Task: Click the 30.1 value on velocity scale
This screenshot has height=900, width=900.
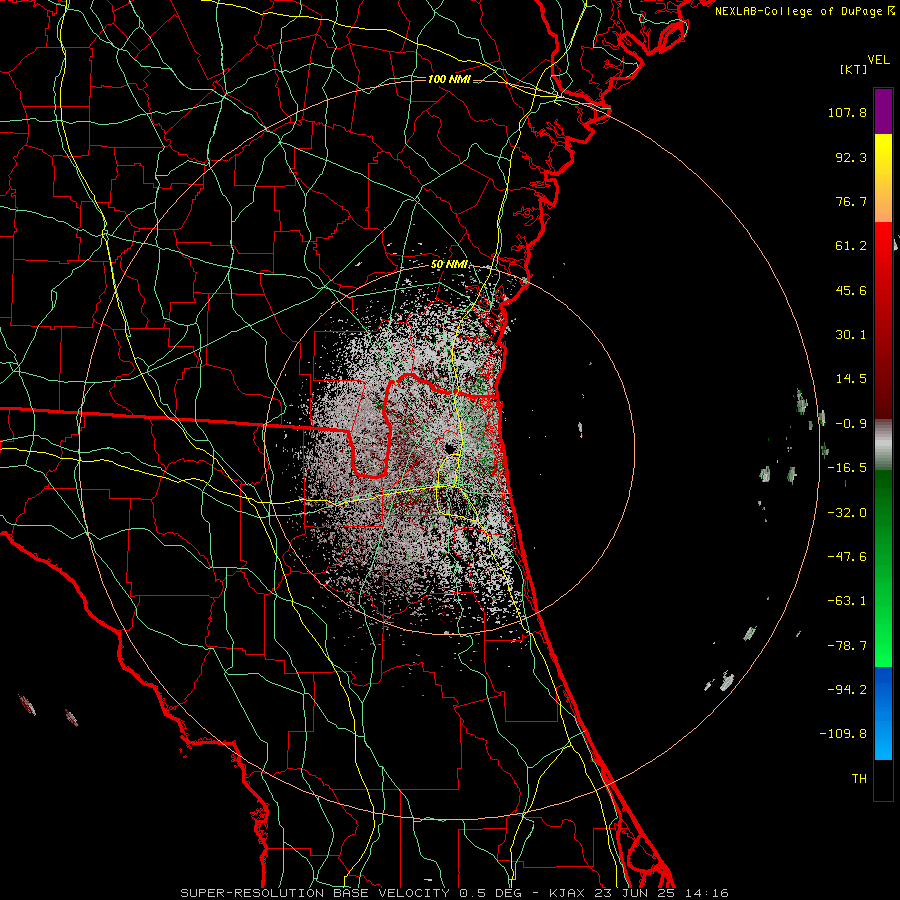Action: point(851,335)
